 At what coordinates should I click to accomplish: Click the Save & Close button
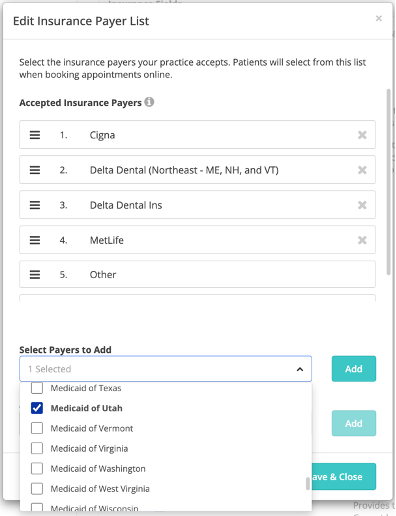click(x=344, y=477)
